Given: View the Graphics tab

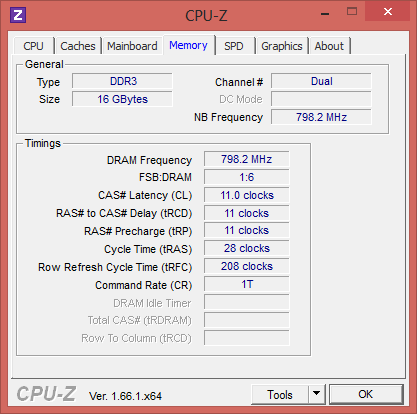Looking at the screenshot, I should tap(282, 46).
